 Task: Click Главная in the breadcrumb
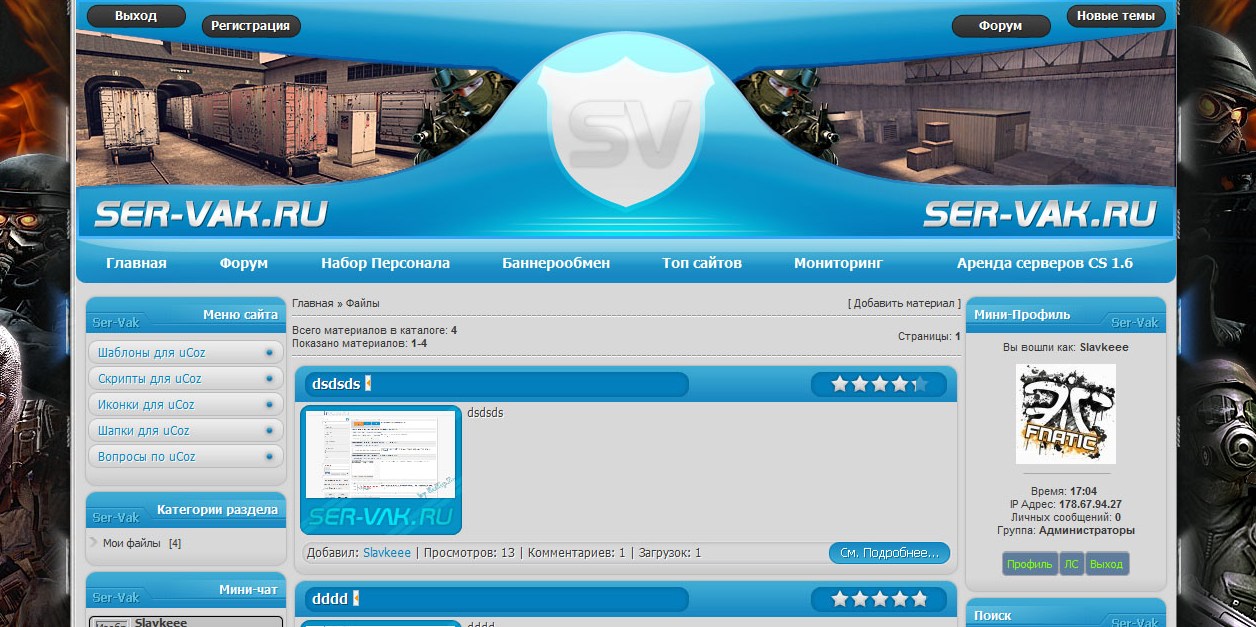(313, 303)
